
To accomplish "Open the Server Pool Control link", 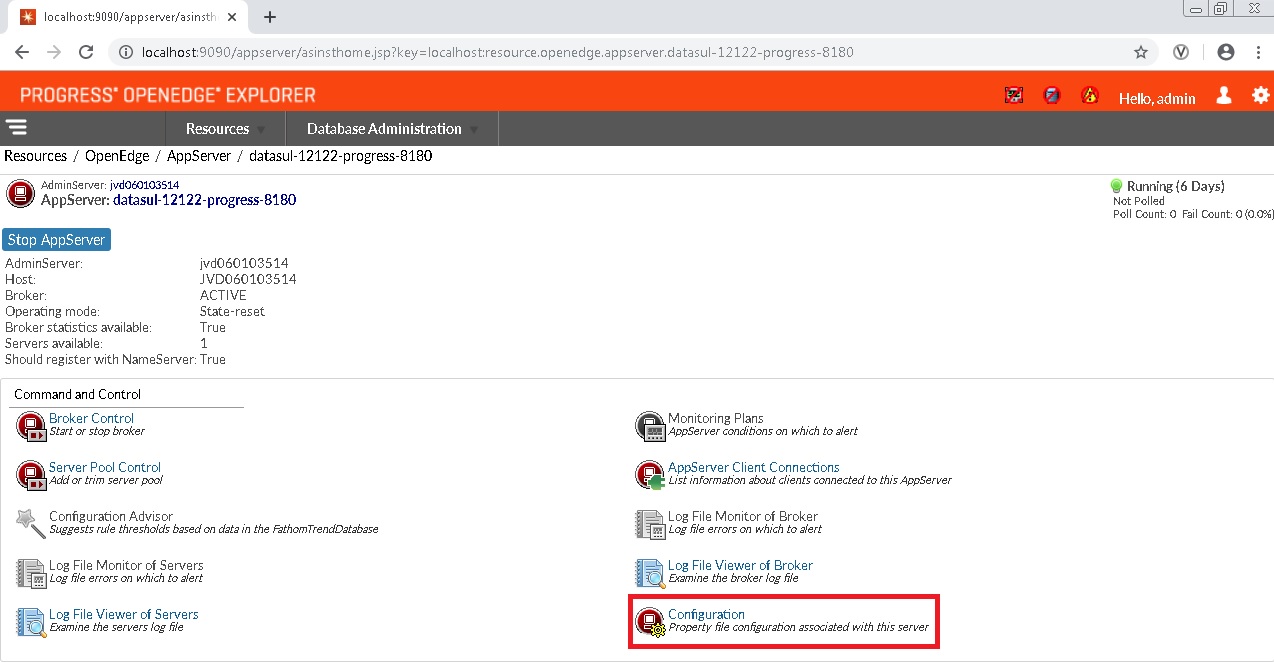I will coord(105,467).
